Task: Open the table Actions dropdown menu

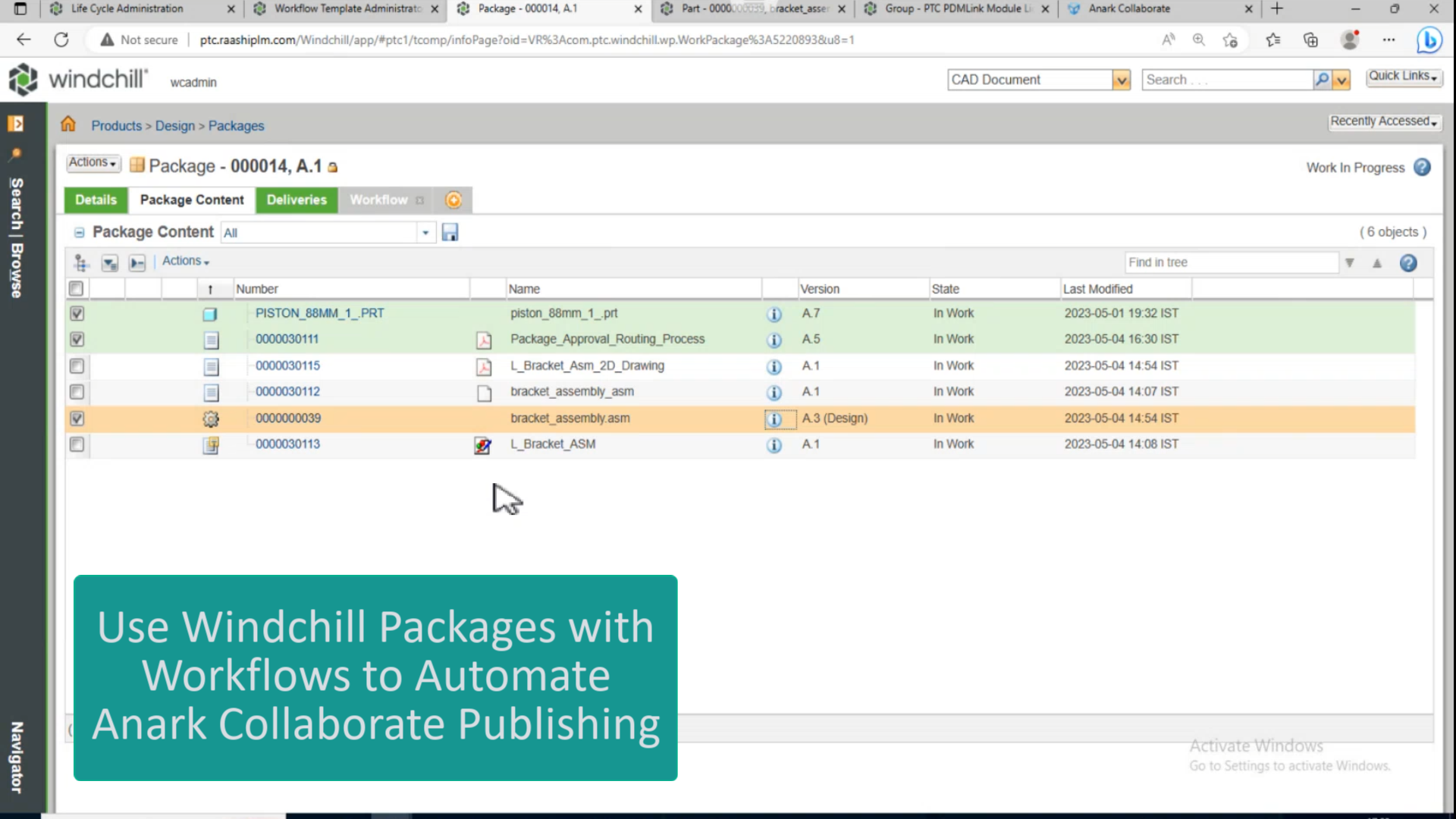Action: (x=186, y=261)
